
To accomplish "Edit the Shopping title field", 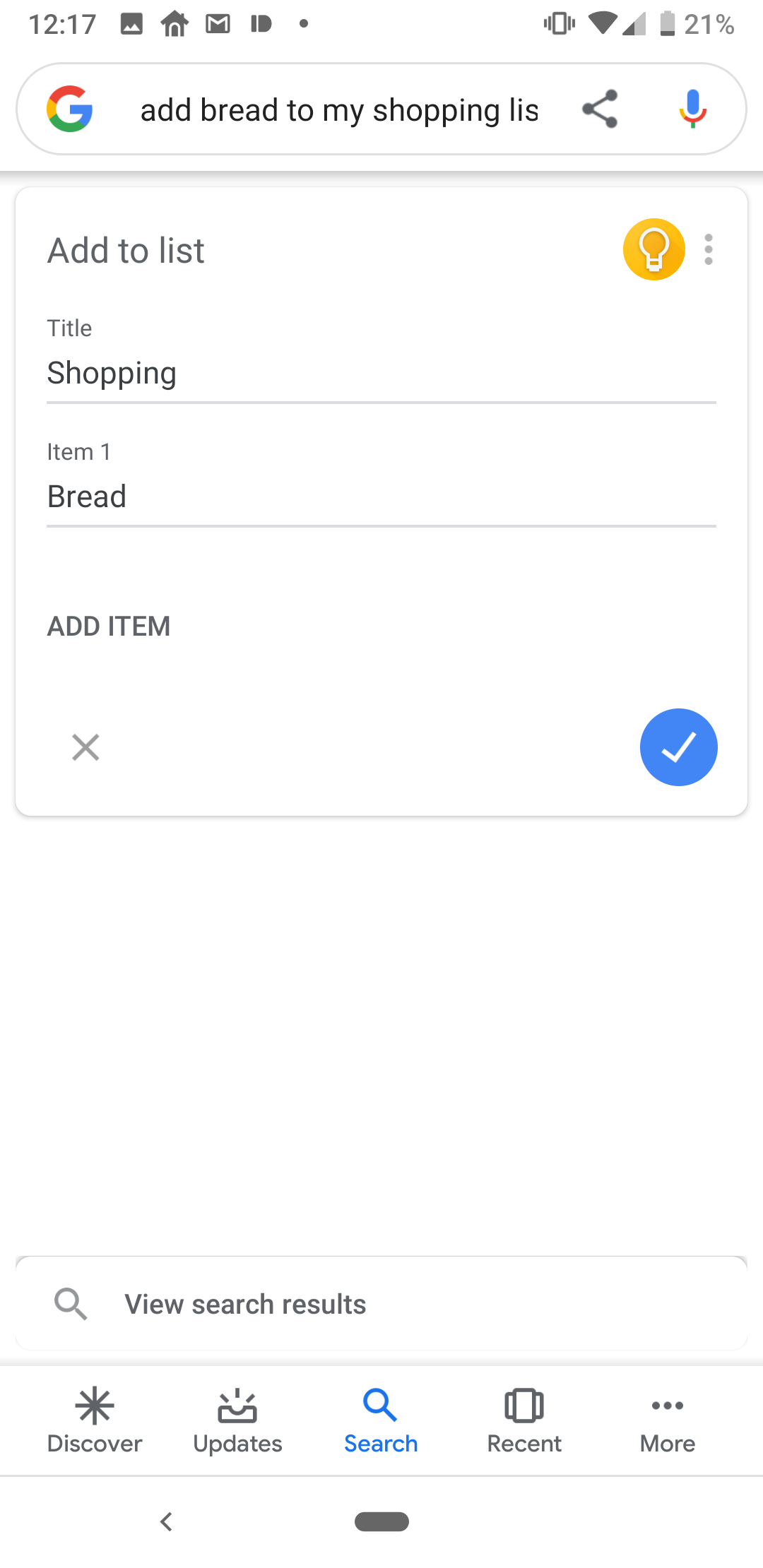I will tap(381, 373).
